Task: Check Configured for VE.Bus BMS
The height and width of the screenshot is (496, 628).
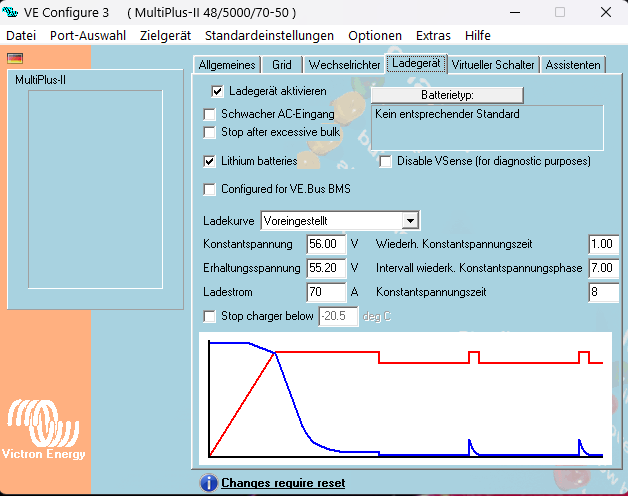Action: [209, 189]
